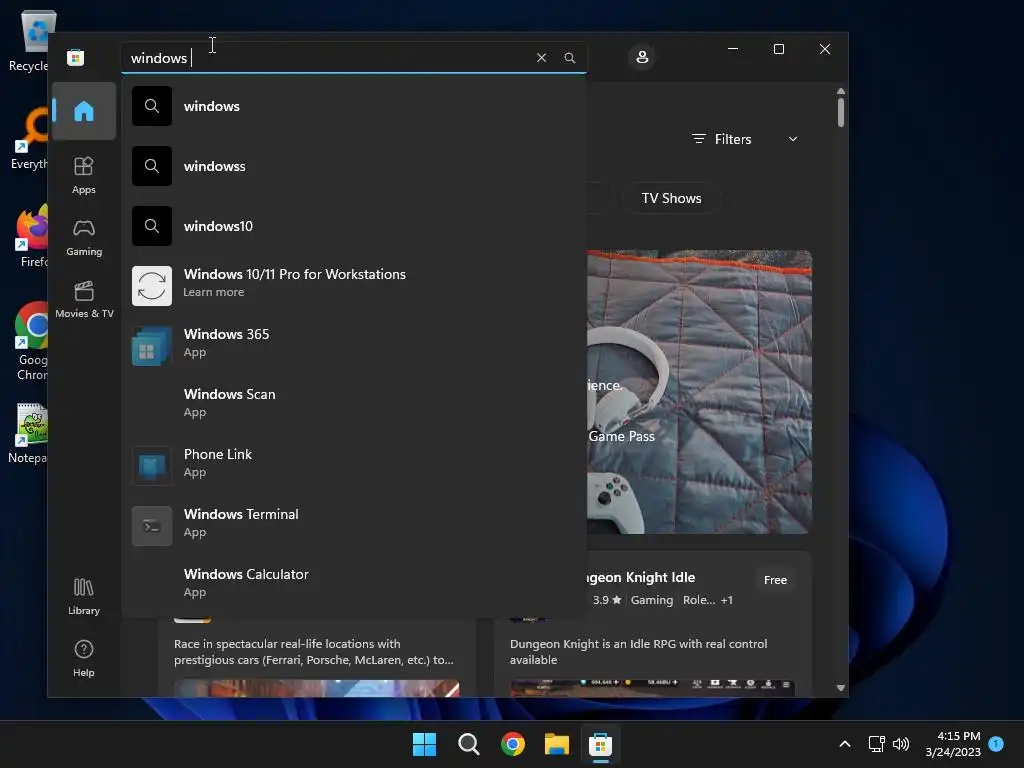Select the TV Shows filter chip
The height and width of the screenshot is (768, 1024).
[671, 199]
